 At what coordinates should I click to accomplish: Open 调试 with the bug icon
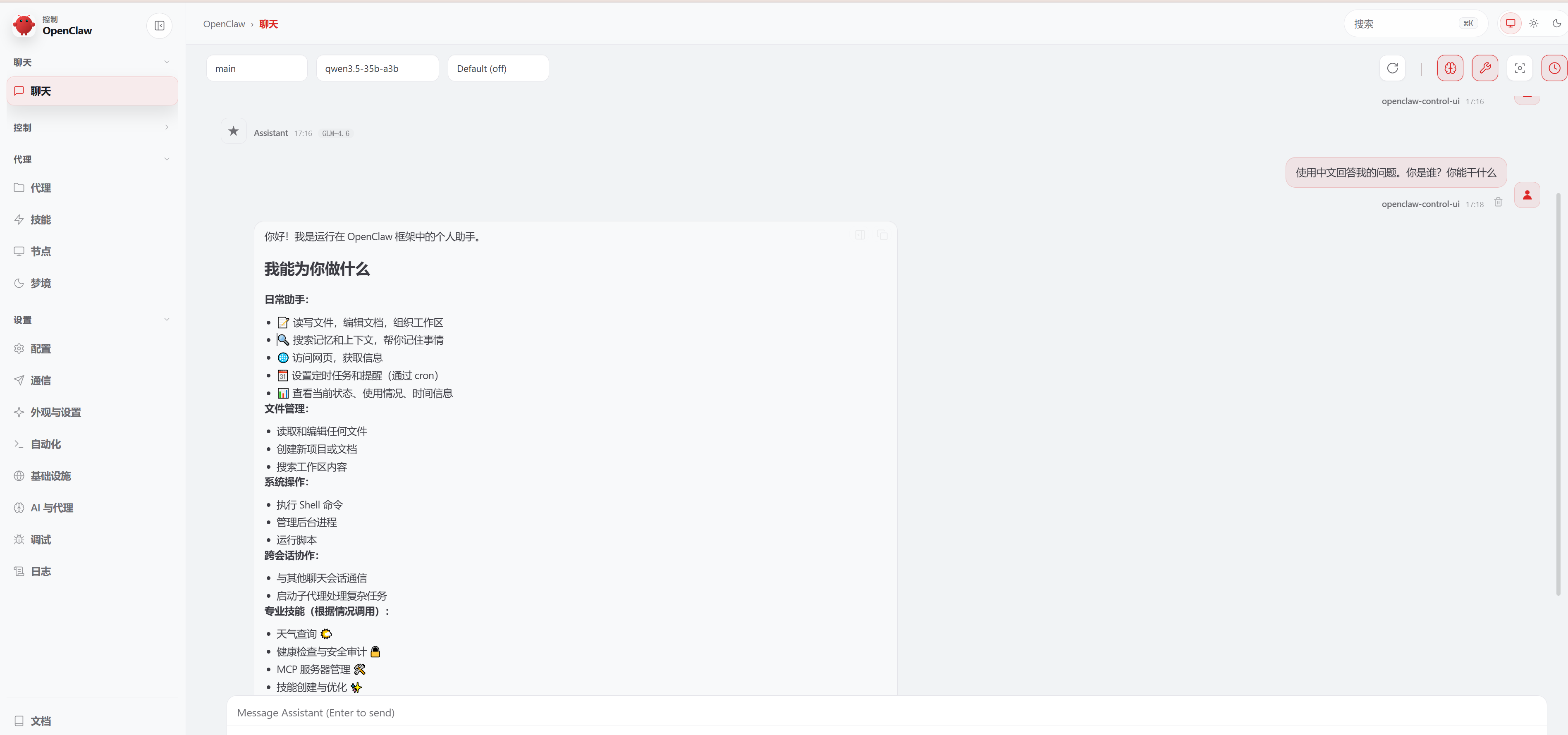[x=93, y=540]
